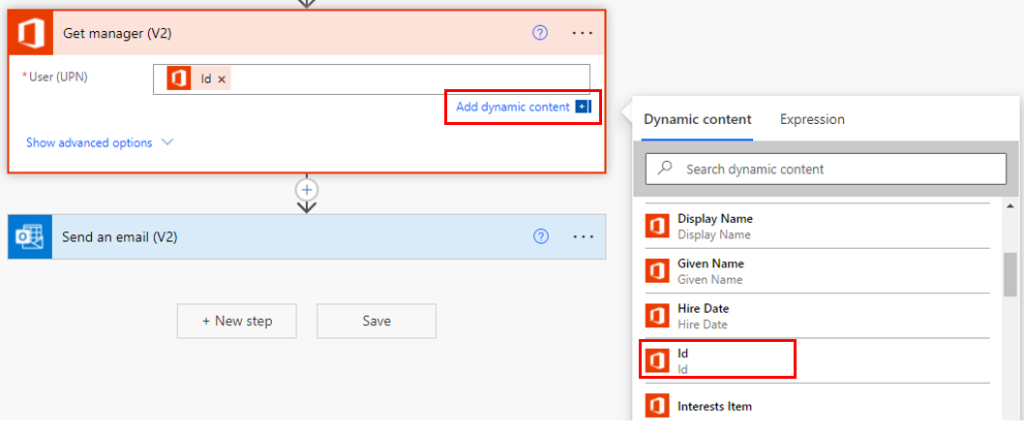The image size is (1024, 434).
Task: Click the Office icon beside Given Name
Action: (657, 271)
